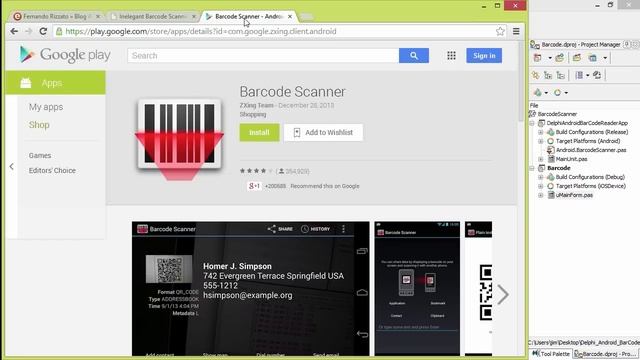This screenshot has width=640, height=360.
Task: Click the sync icon in Project Manager second toolbar
Action: click(x=597, y=75)
